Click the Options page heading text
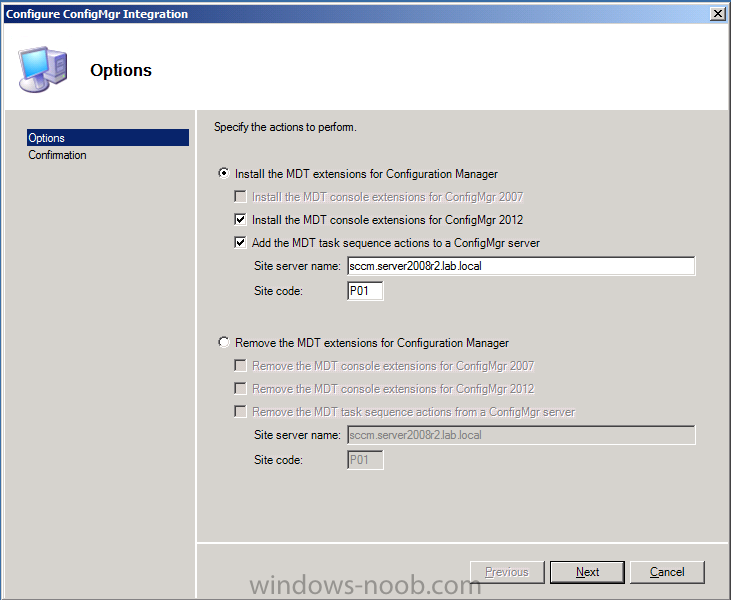 point(121,70)
